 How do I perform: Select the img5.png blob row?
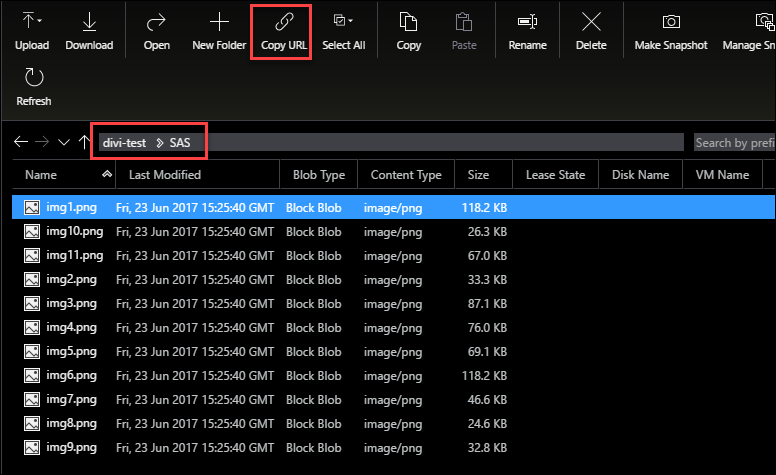click(x=393, y=351)
